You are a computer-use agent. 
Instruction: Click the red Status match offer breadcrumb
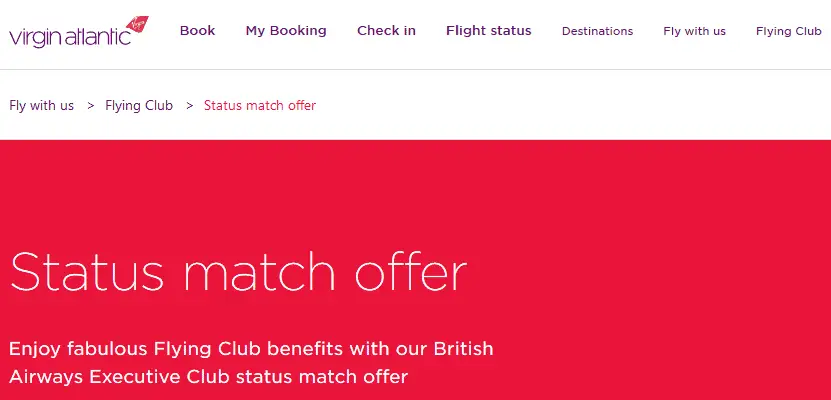click(x=260, y=105)
